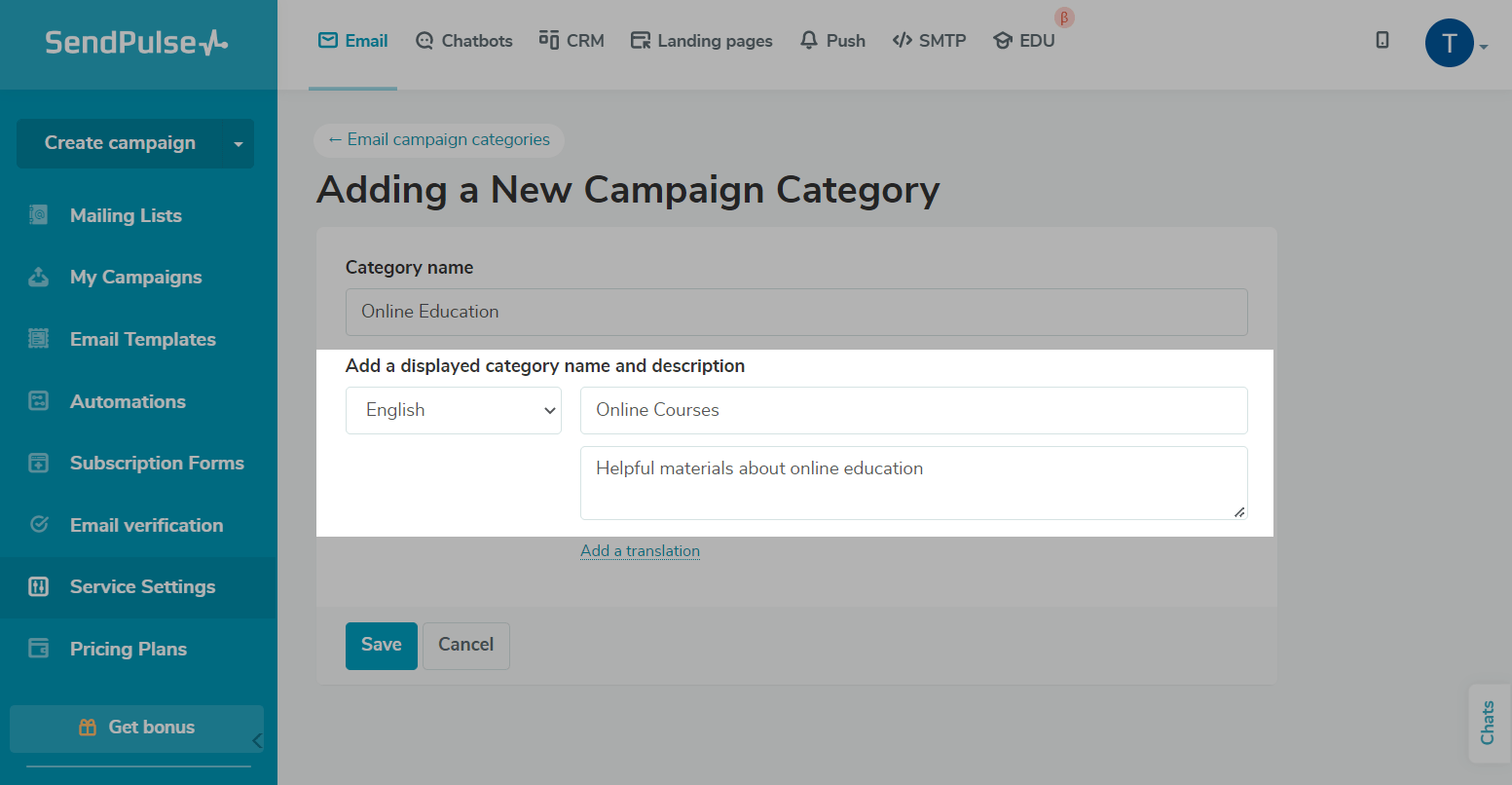1512x785 pixels.
Task: Click the Cancel button
Action: [x=465, y=645]
